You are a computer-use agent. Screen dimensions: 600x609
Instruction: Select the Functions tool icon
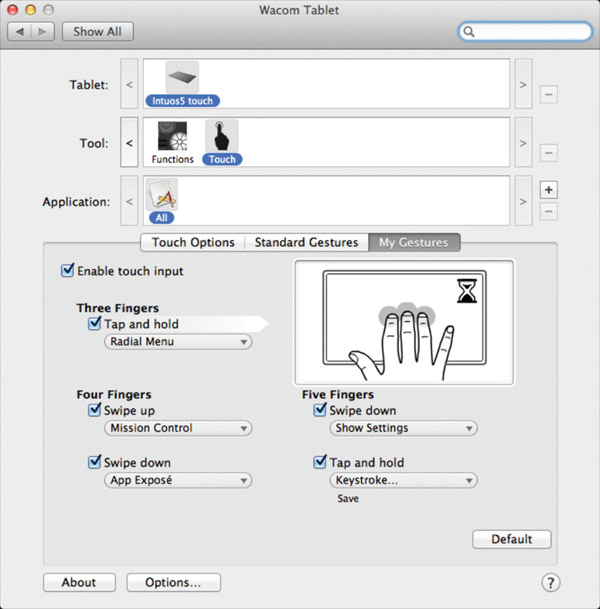tap(172, 136)
